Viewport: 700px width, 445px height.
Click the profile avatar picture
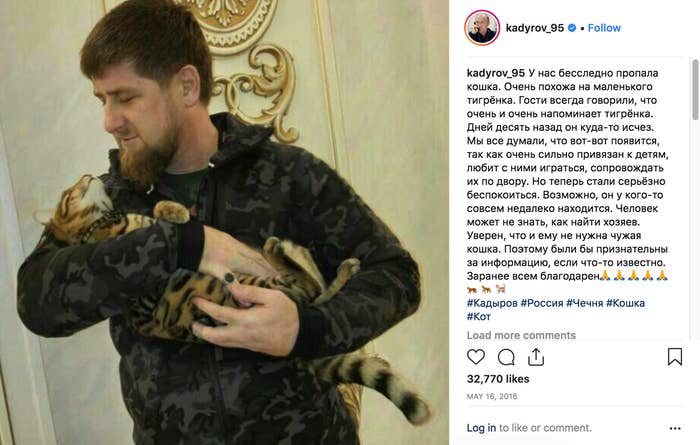tap(482, 28)
